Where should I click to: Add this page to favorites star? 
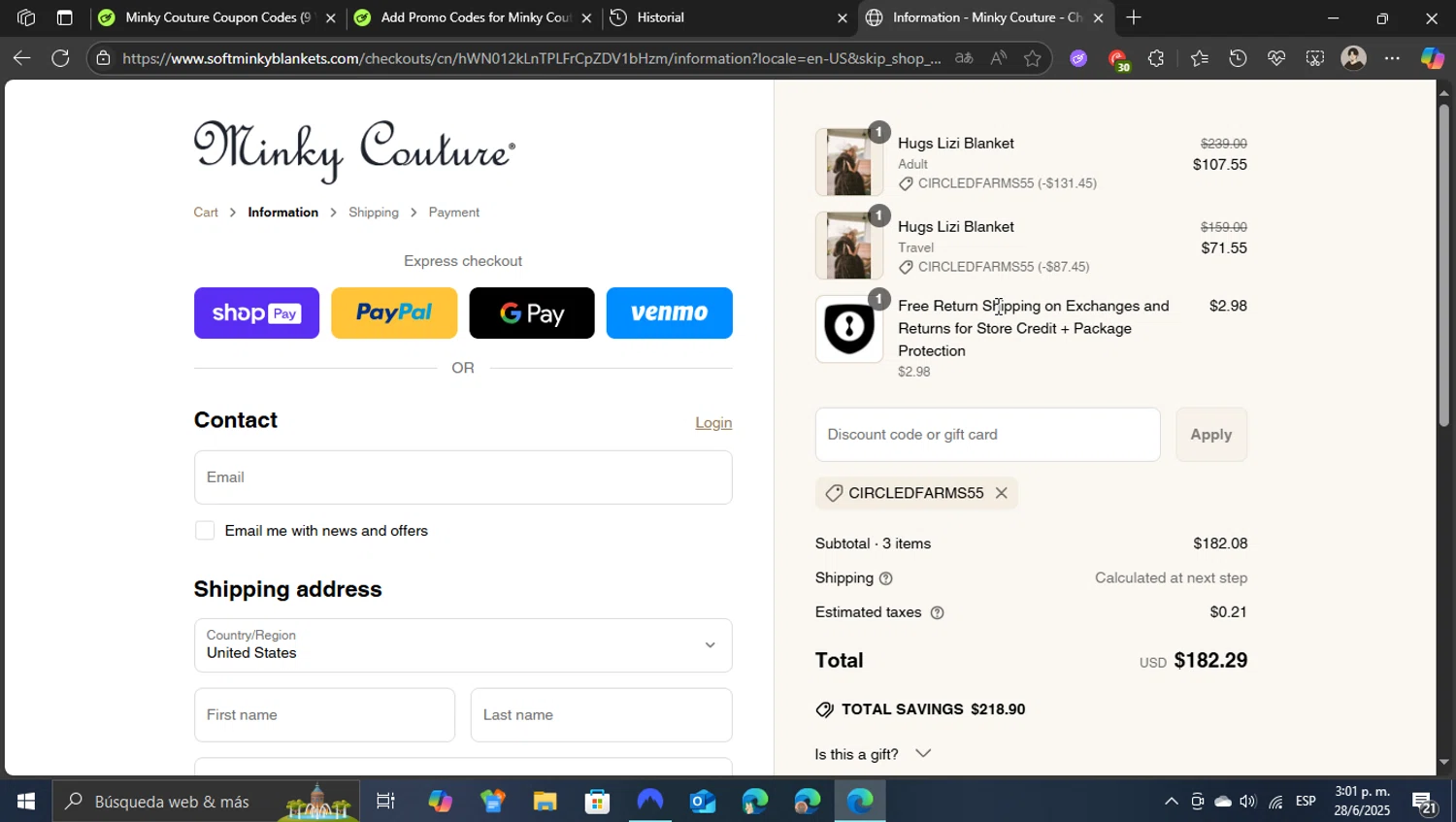1033,58
